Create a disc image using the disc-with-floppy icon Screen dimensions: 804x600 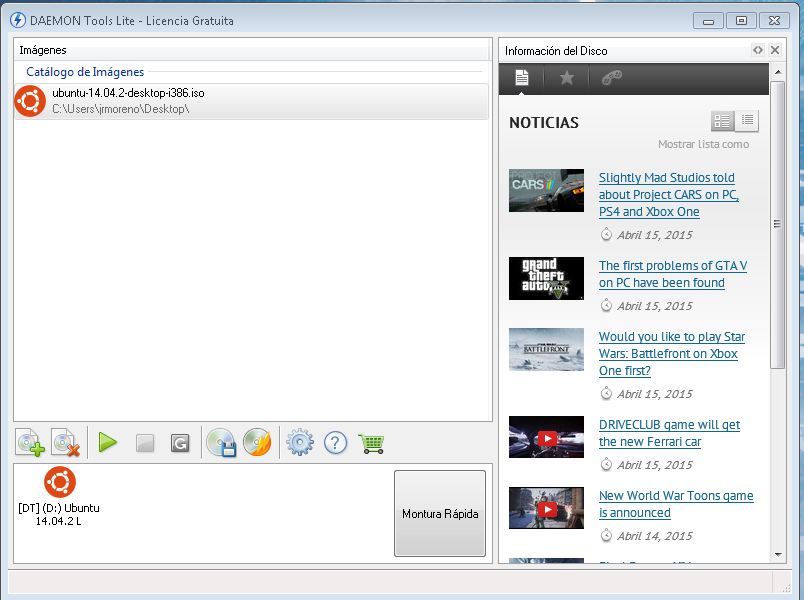point(221,443)
